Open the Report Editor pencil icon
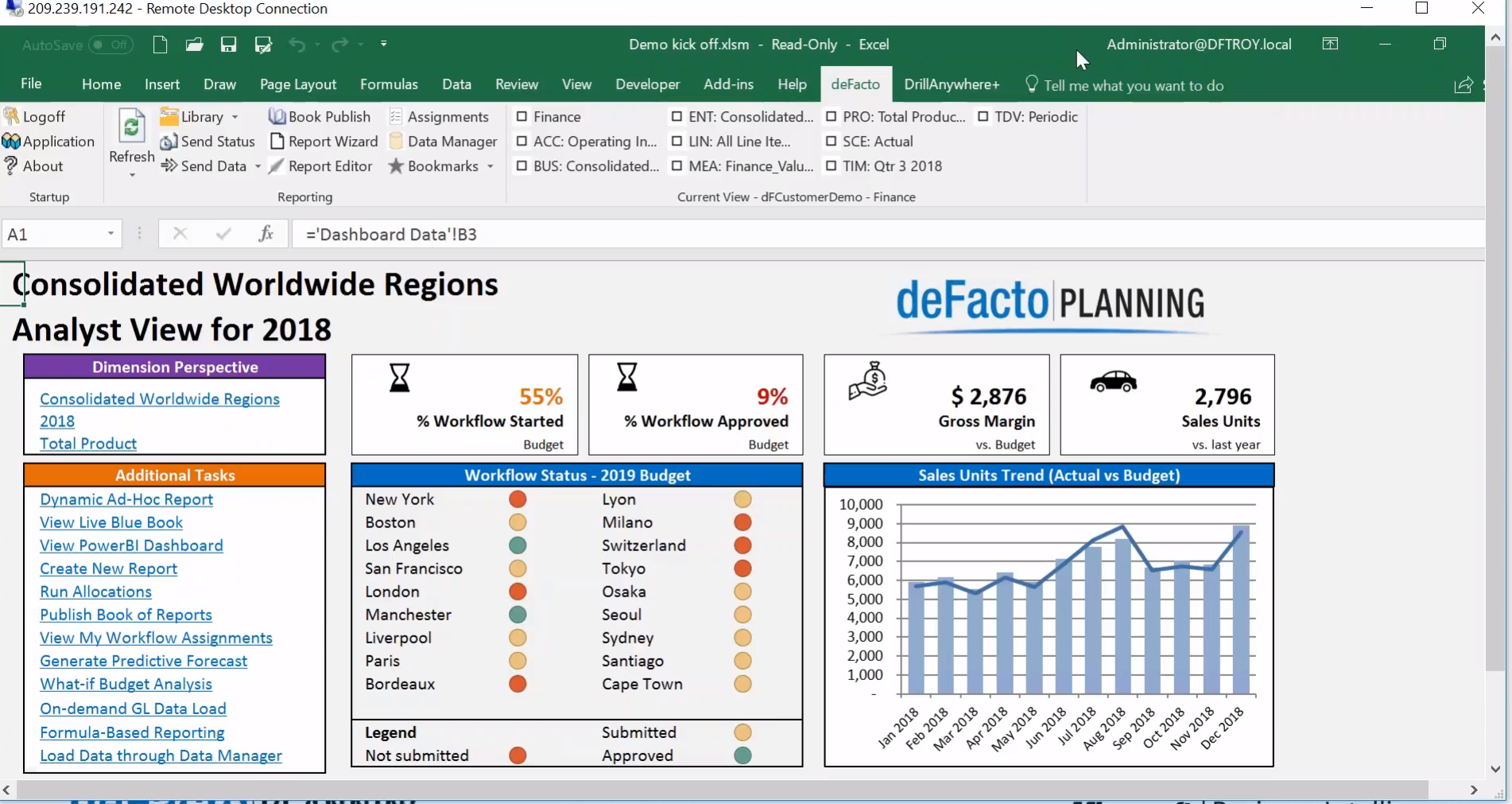 click(x=276, y=165)
